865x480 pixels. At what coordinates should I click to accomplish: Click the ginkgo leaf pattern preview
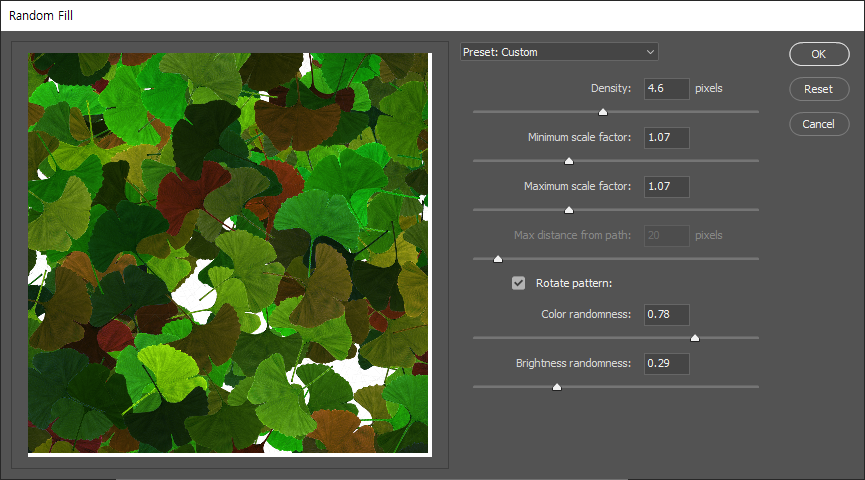(229, 254)
